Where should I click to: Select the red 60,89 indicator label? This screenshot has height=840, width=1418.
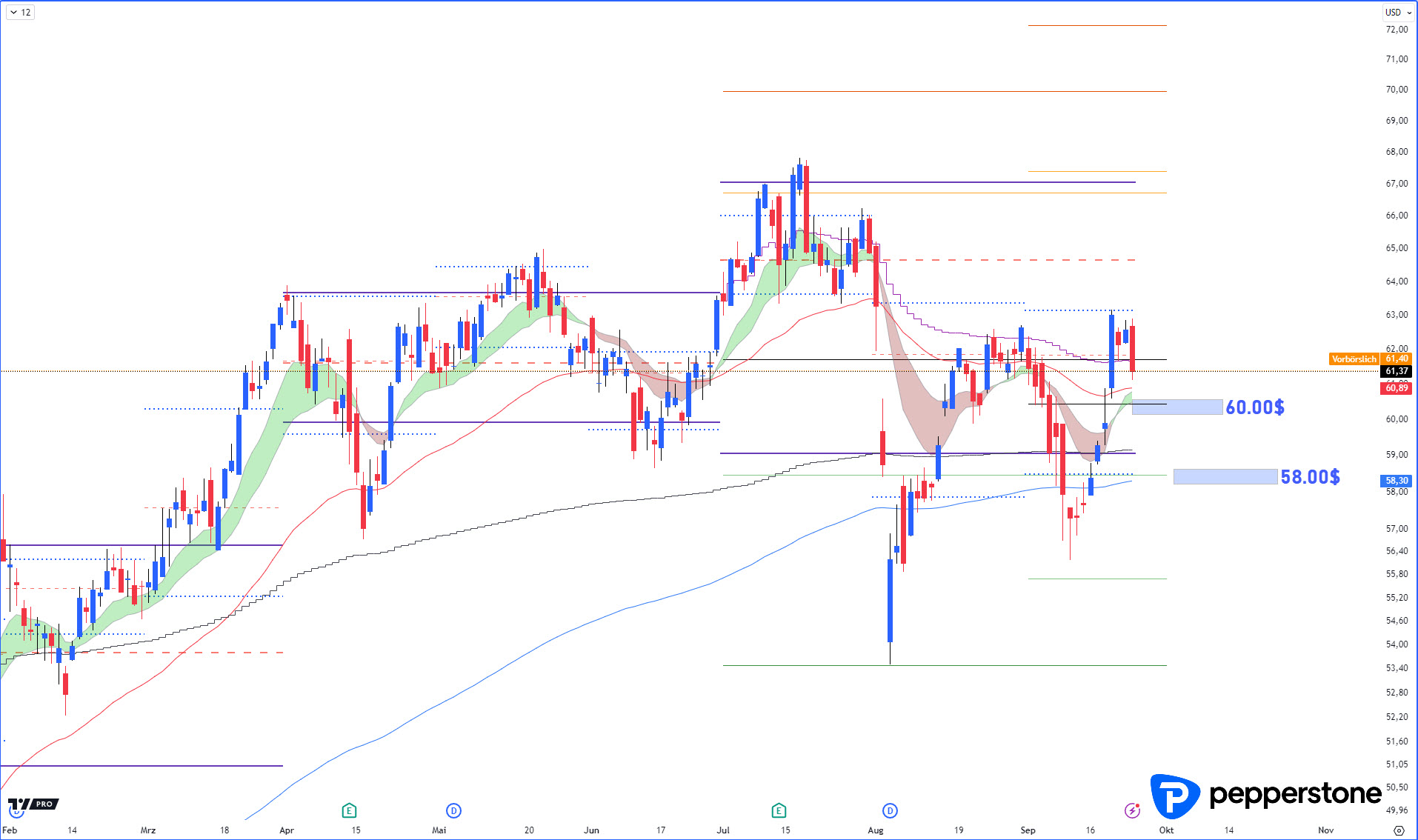(1397, 388)
